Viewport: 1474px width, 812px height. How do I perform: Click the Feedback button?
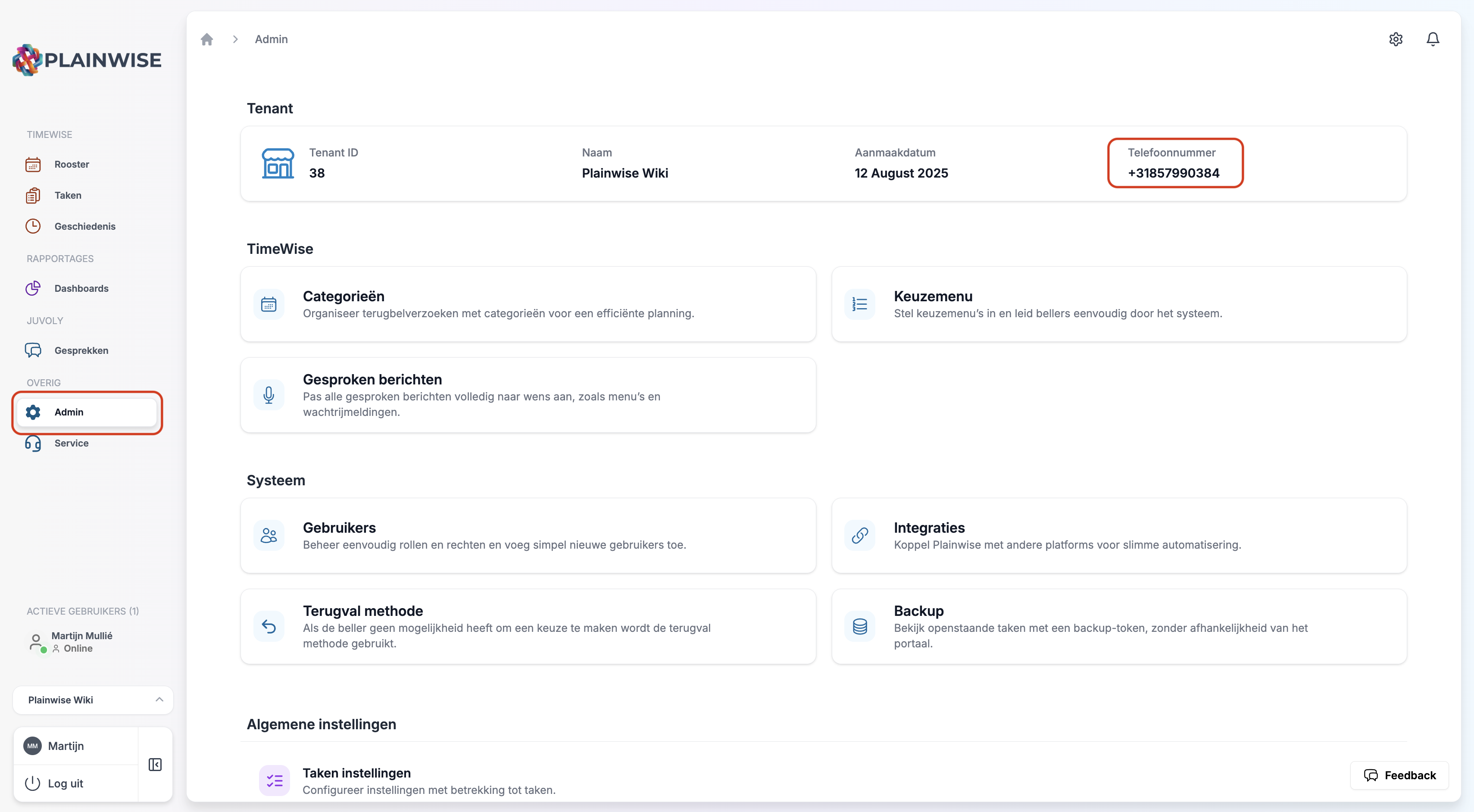tap(1399, 775)
